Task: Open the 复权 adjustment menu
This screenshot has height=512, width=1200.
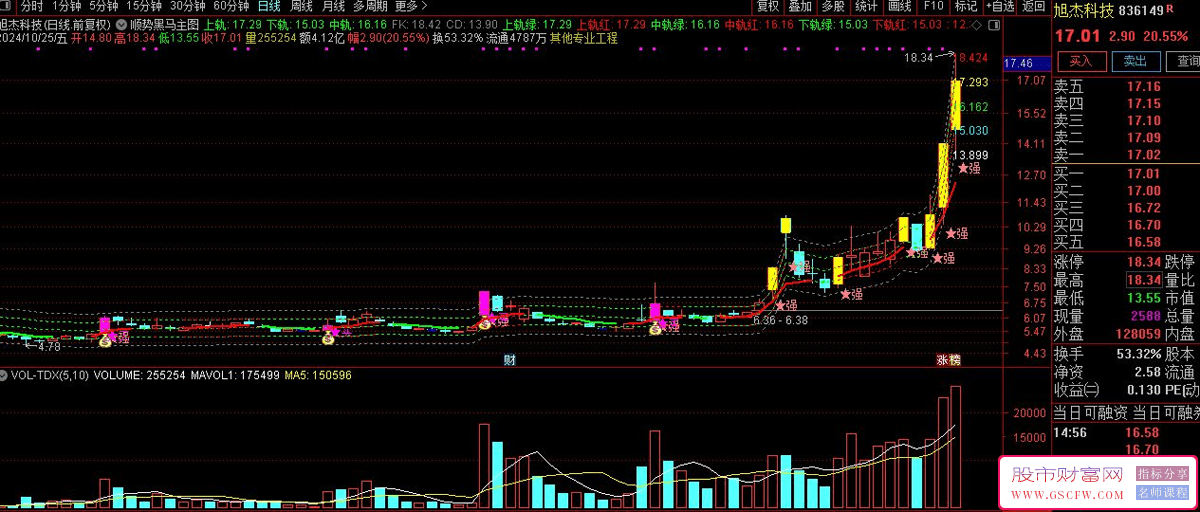Action: click(x=768, y=6)
